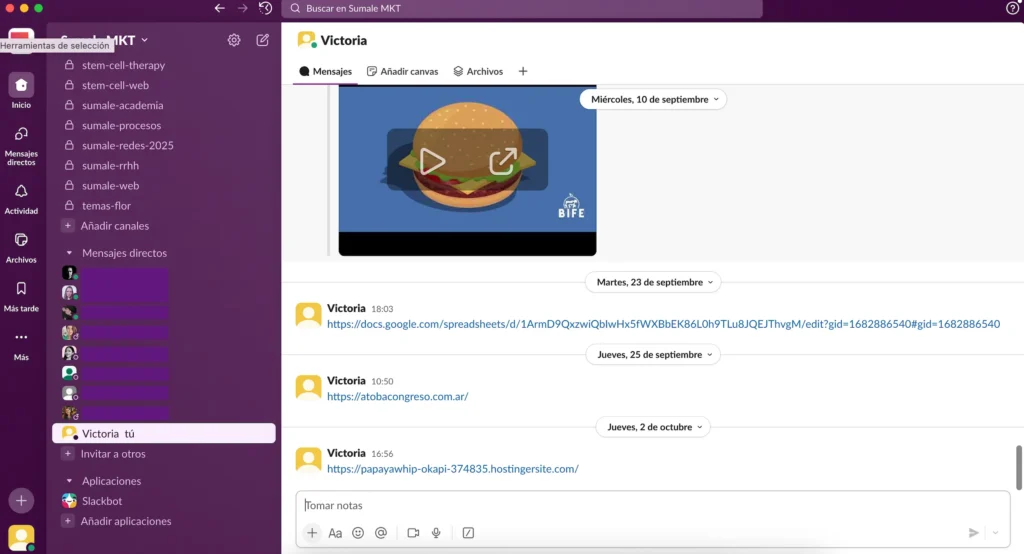
Task: Click Añadir canales in the sidebar
Action: point(114,226)
